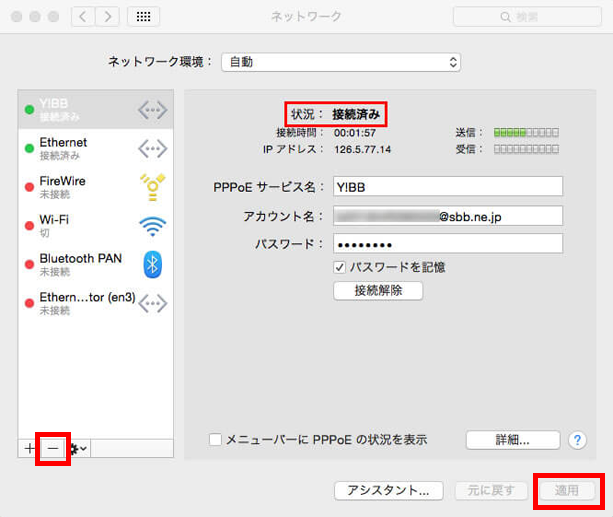
Task: Click green status dot next to Ethernet
Action: (29, 148)
